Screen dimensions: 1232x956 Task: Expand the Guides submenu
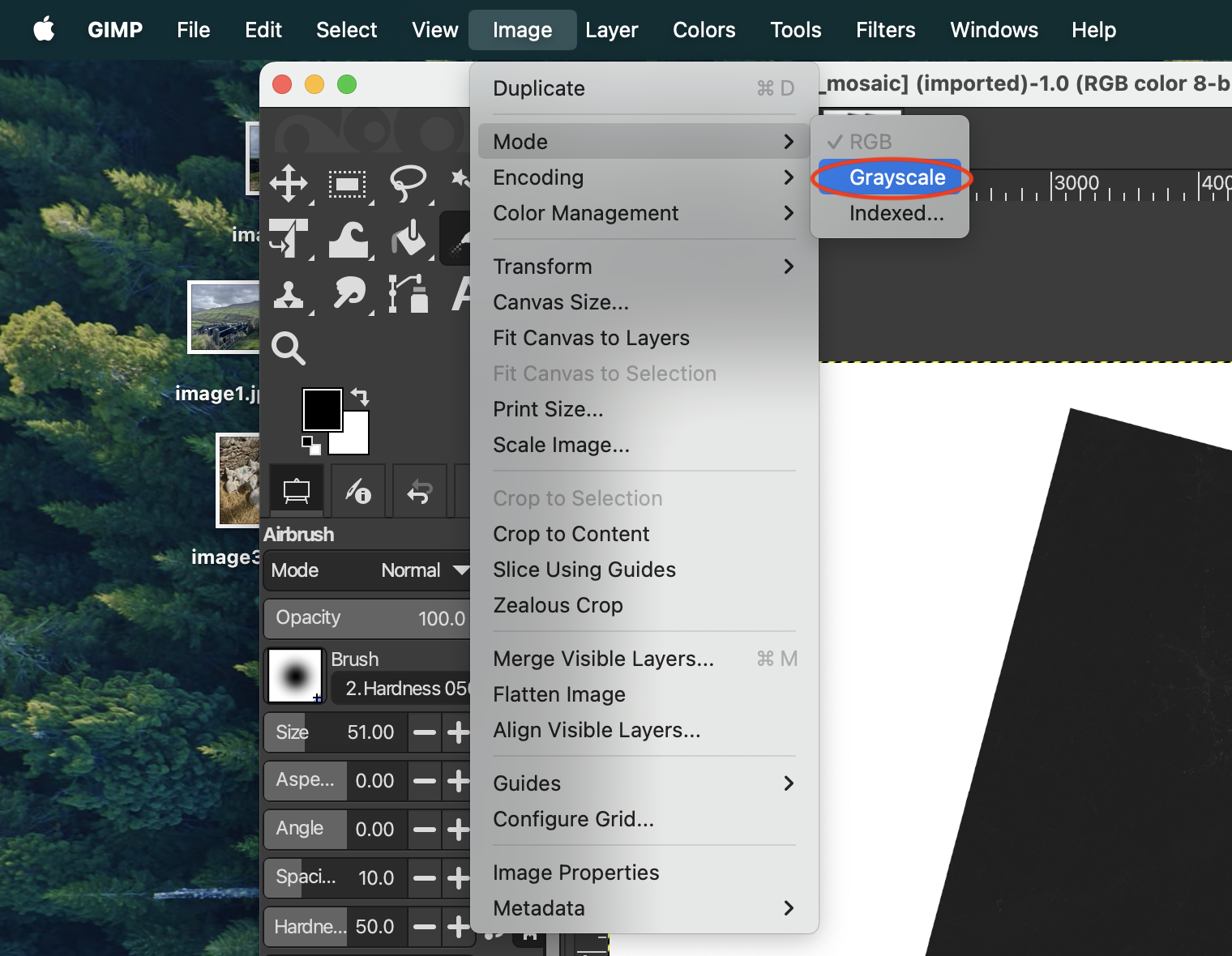(x=644, y=783)
